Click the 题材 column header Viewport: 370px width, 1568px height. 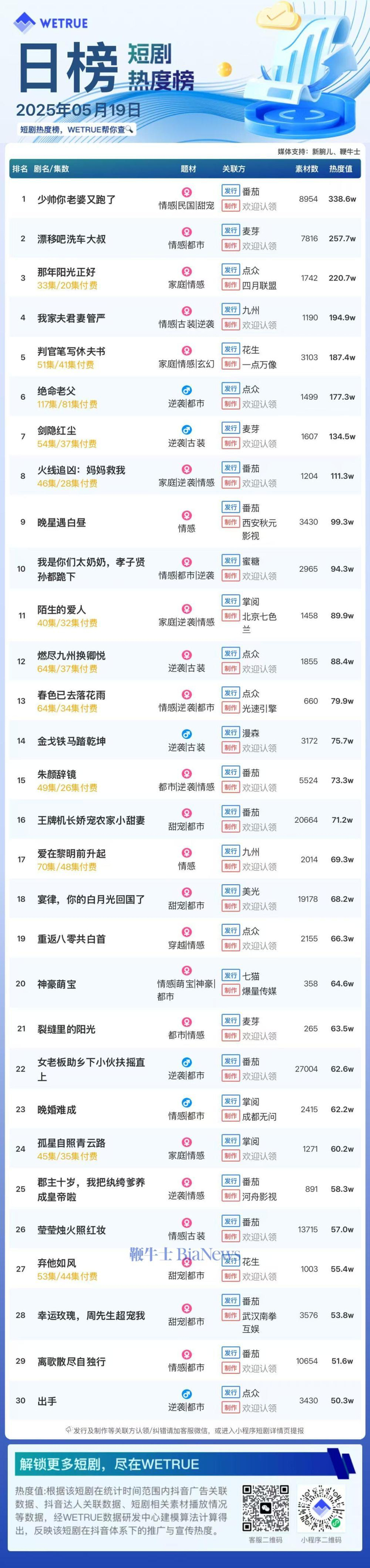point(188,169)
